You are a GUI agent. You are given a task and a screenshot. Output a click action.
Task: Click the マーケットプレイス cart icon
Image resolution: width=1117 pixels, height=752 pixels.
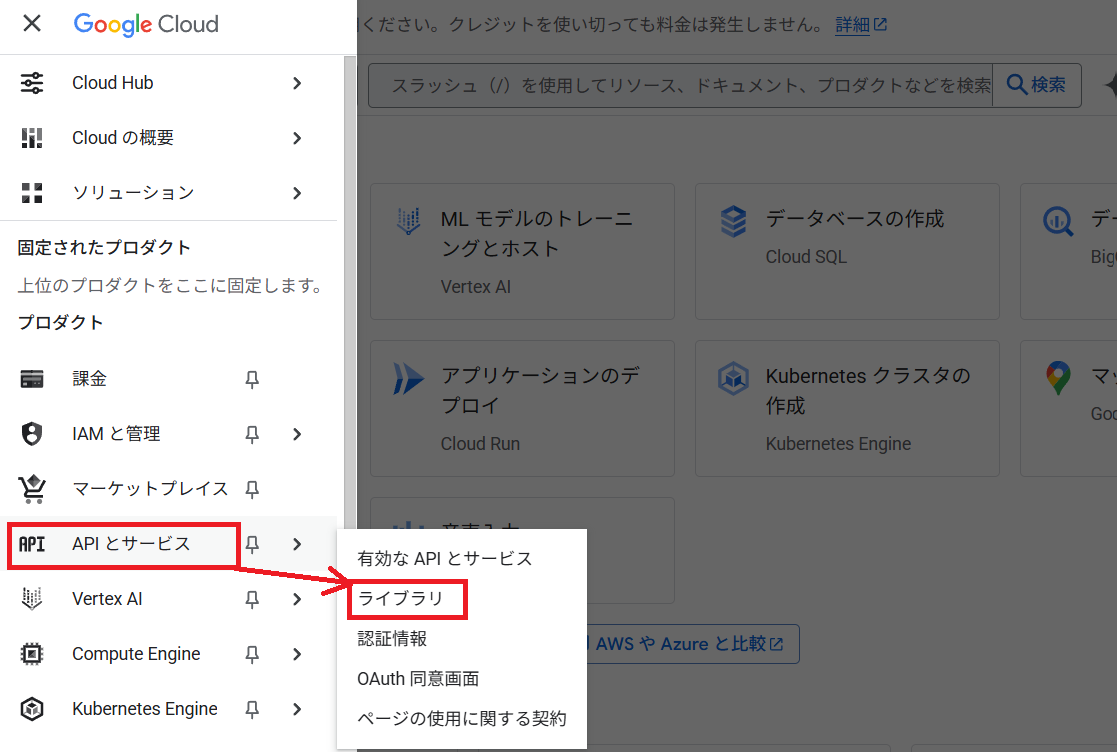click(x=31, y=489)
